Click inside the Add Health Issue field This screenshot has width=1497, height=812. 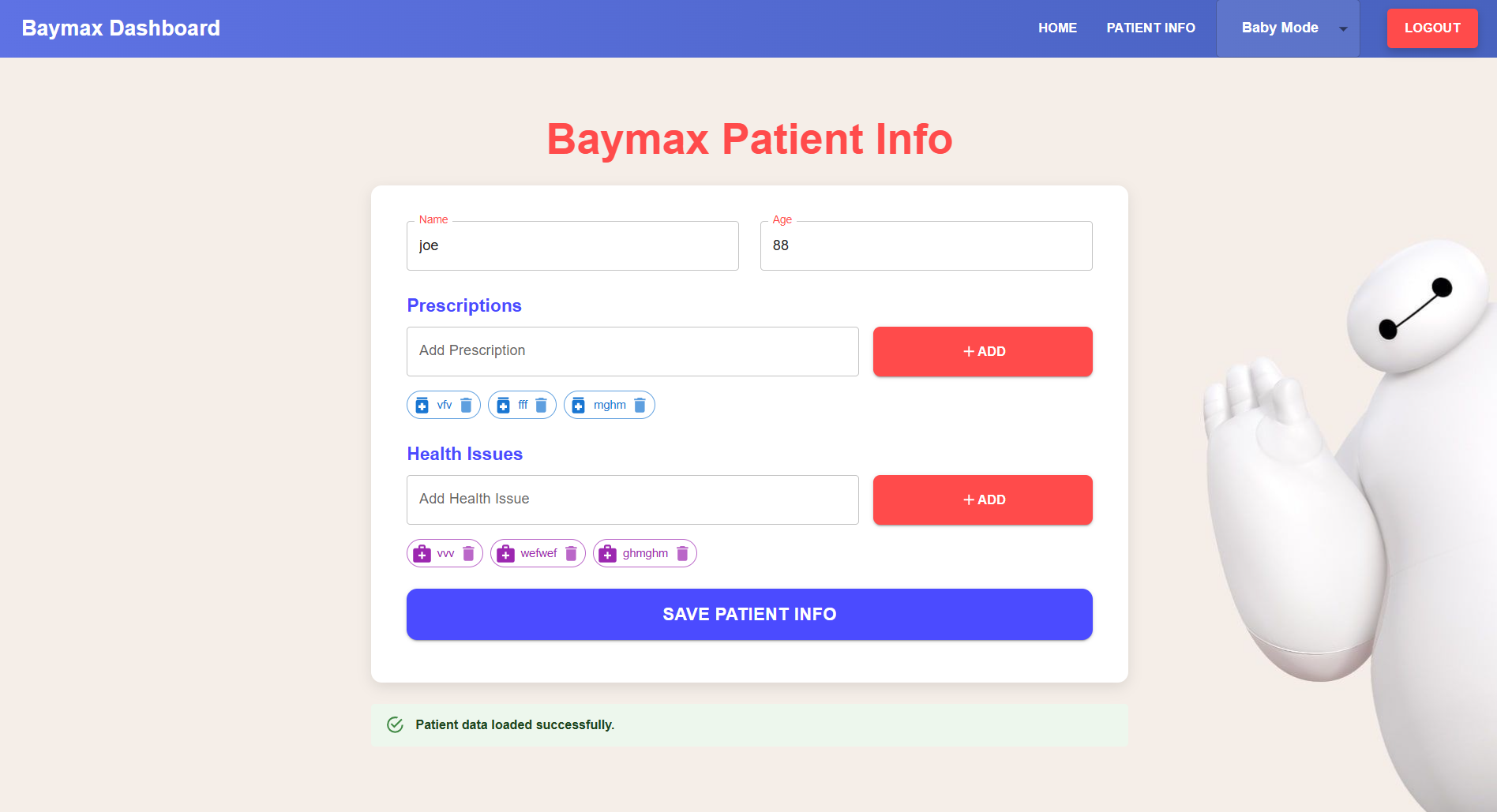pyautogui.click(x=632, y=499)
